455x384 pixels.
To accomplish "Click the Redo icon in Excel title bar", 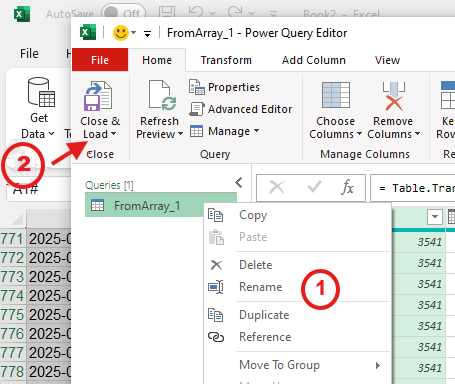I will point(235,12).
